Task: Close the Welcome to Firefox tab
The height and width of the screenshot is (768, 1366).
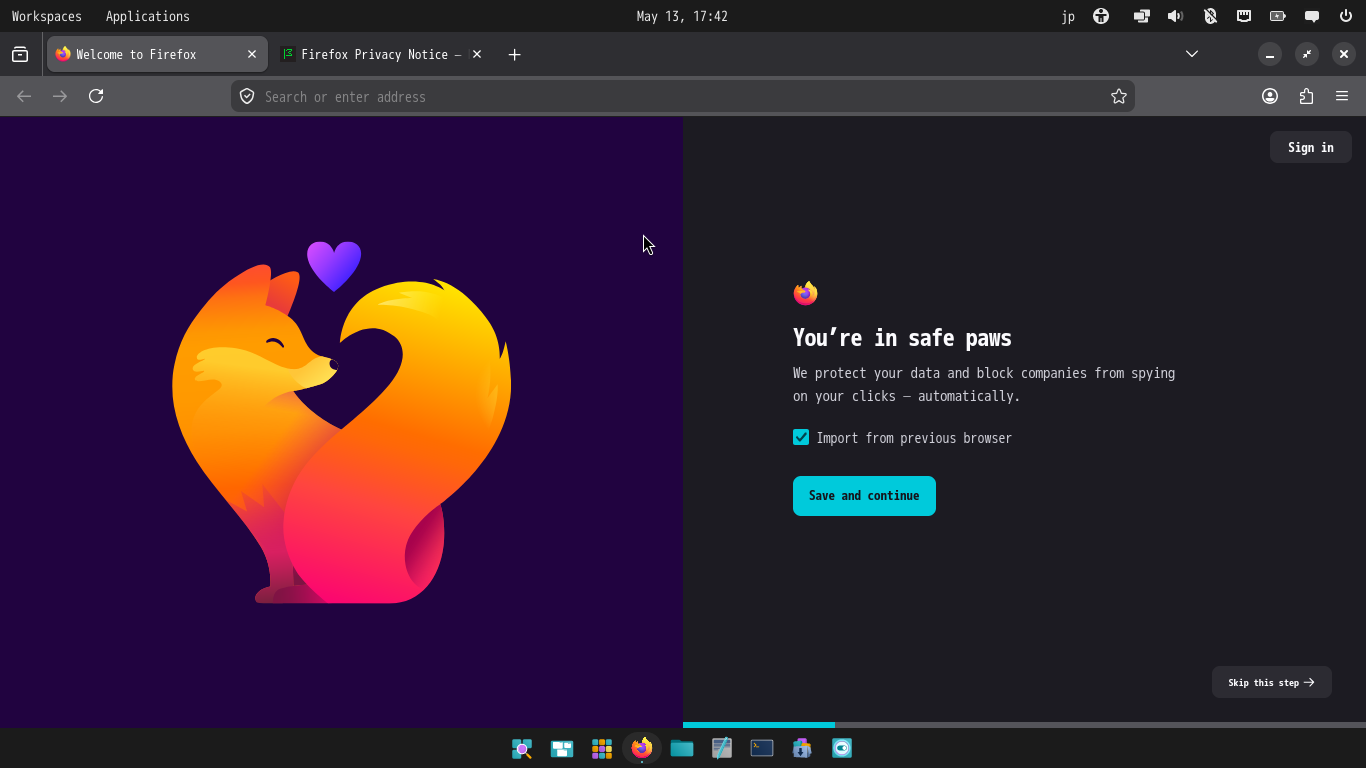Action: pos(252,54)
